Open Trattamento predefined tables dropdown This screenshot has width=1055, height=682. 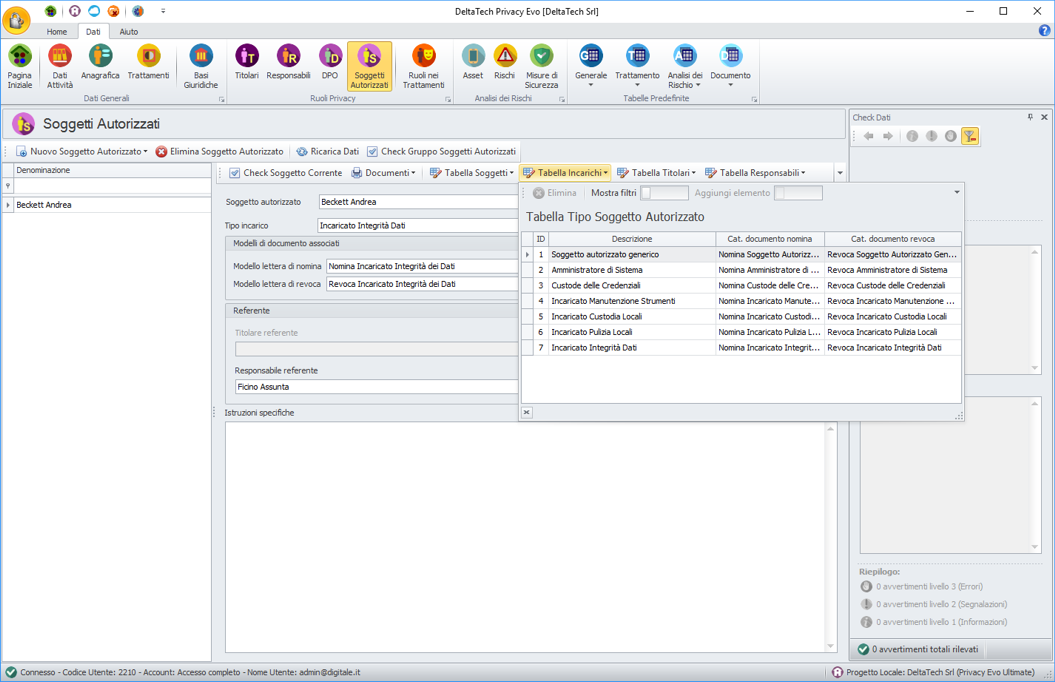(637, 67)
